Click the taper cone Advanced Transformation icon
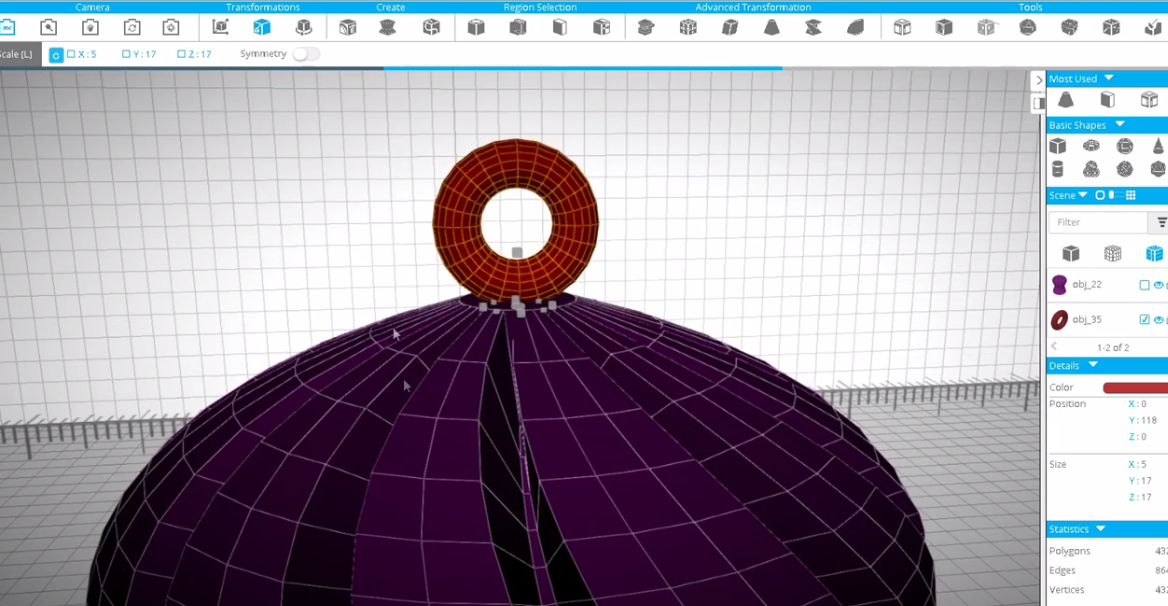This screenshot has height=606, width=1168. coord(772,28)
